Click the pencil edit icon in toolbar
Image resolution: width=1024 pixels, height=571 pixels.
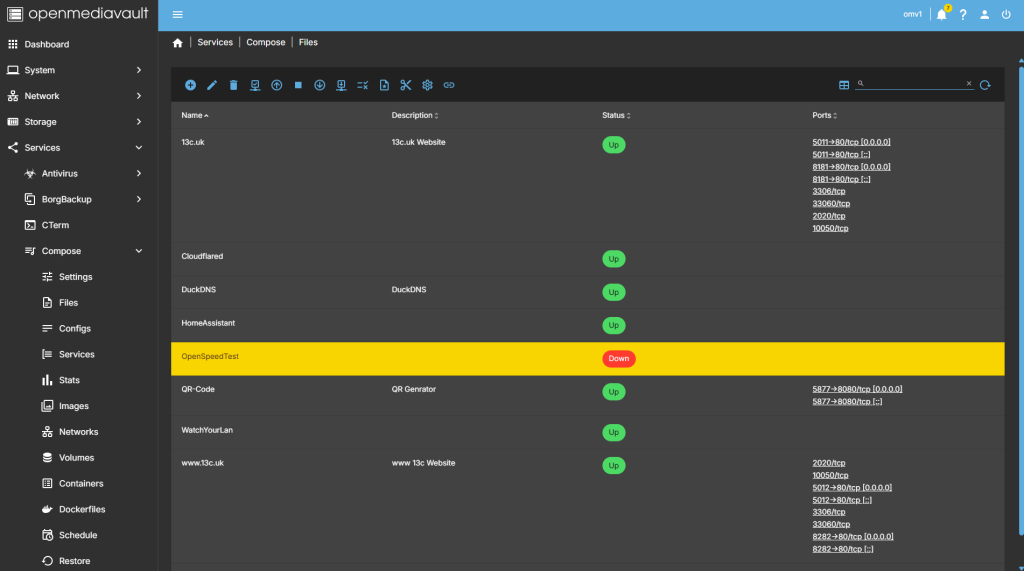pyautogui.click(x=212, y=85)
